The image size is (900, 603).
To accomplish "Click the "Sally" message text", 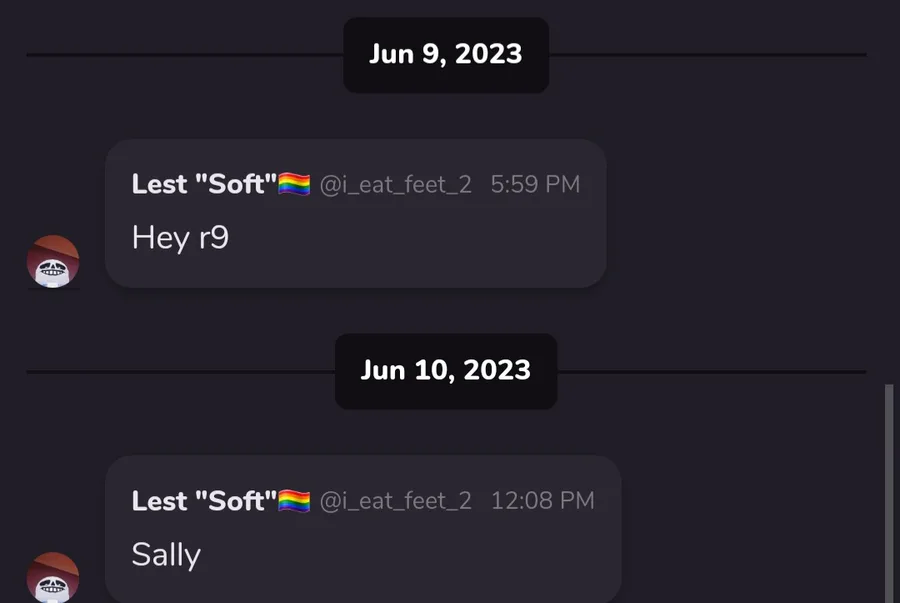I will [166, 555].
